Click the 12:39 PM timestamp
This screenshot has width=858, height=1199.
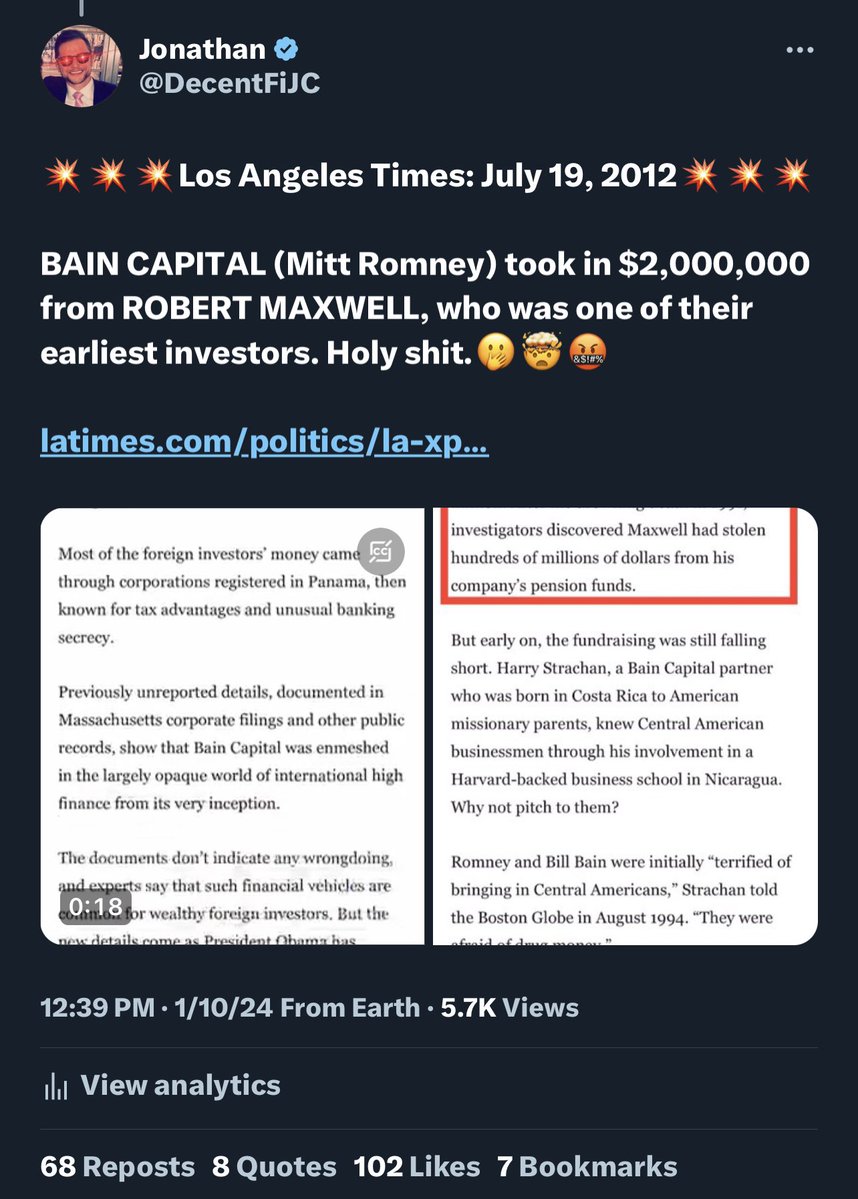point(96,1007)
